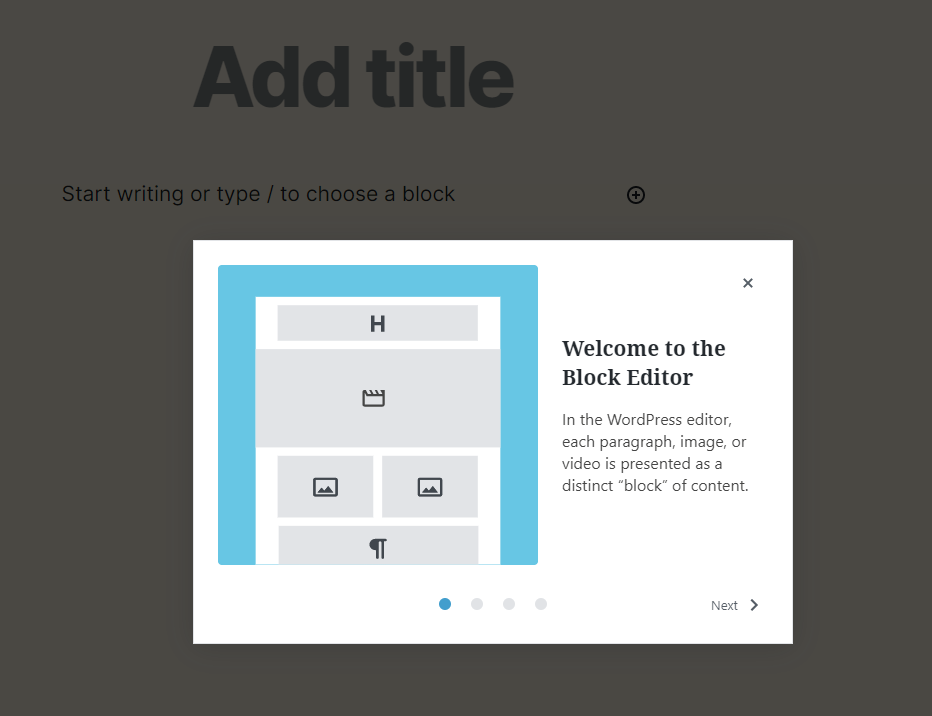Select the third page dot indicator
Image resolution: width=932 pixels, height=716 pixels.
[x=509, y=604]
